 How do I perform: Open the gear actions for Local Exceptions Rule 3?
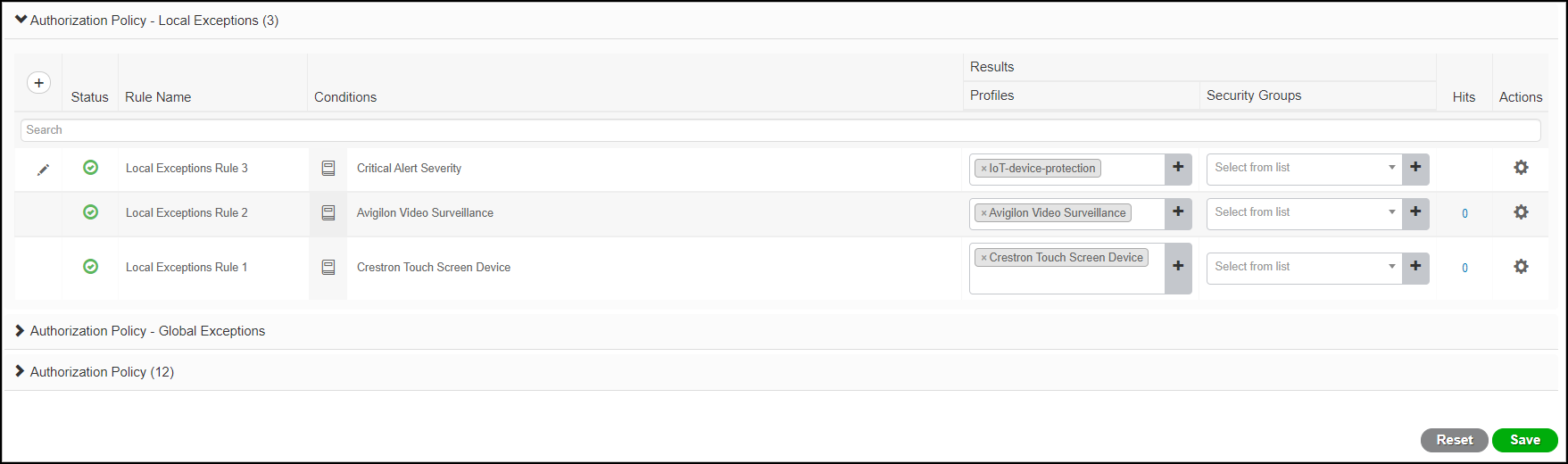(1521, 168)
